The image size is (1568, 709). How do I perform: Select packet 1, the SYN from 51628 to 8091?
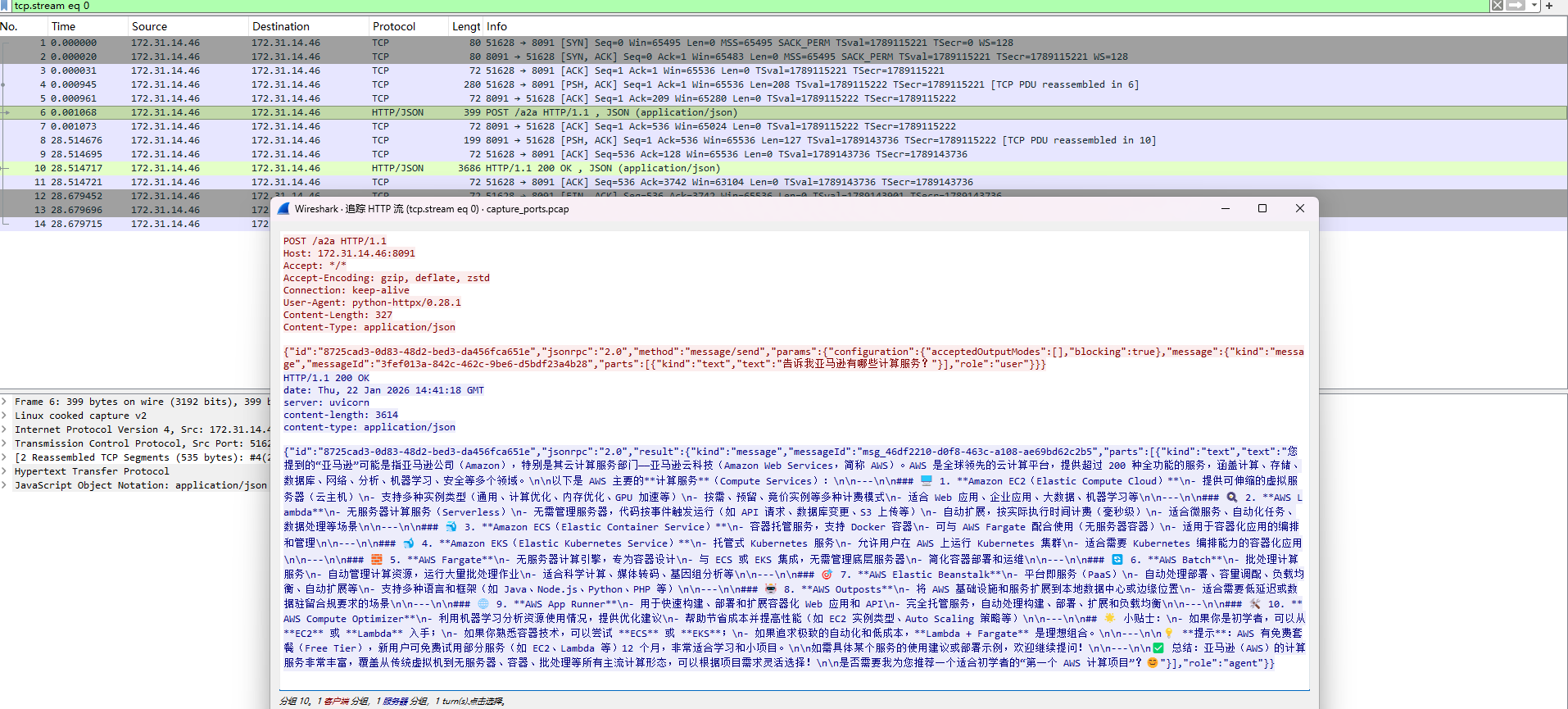[783, 43]
